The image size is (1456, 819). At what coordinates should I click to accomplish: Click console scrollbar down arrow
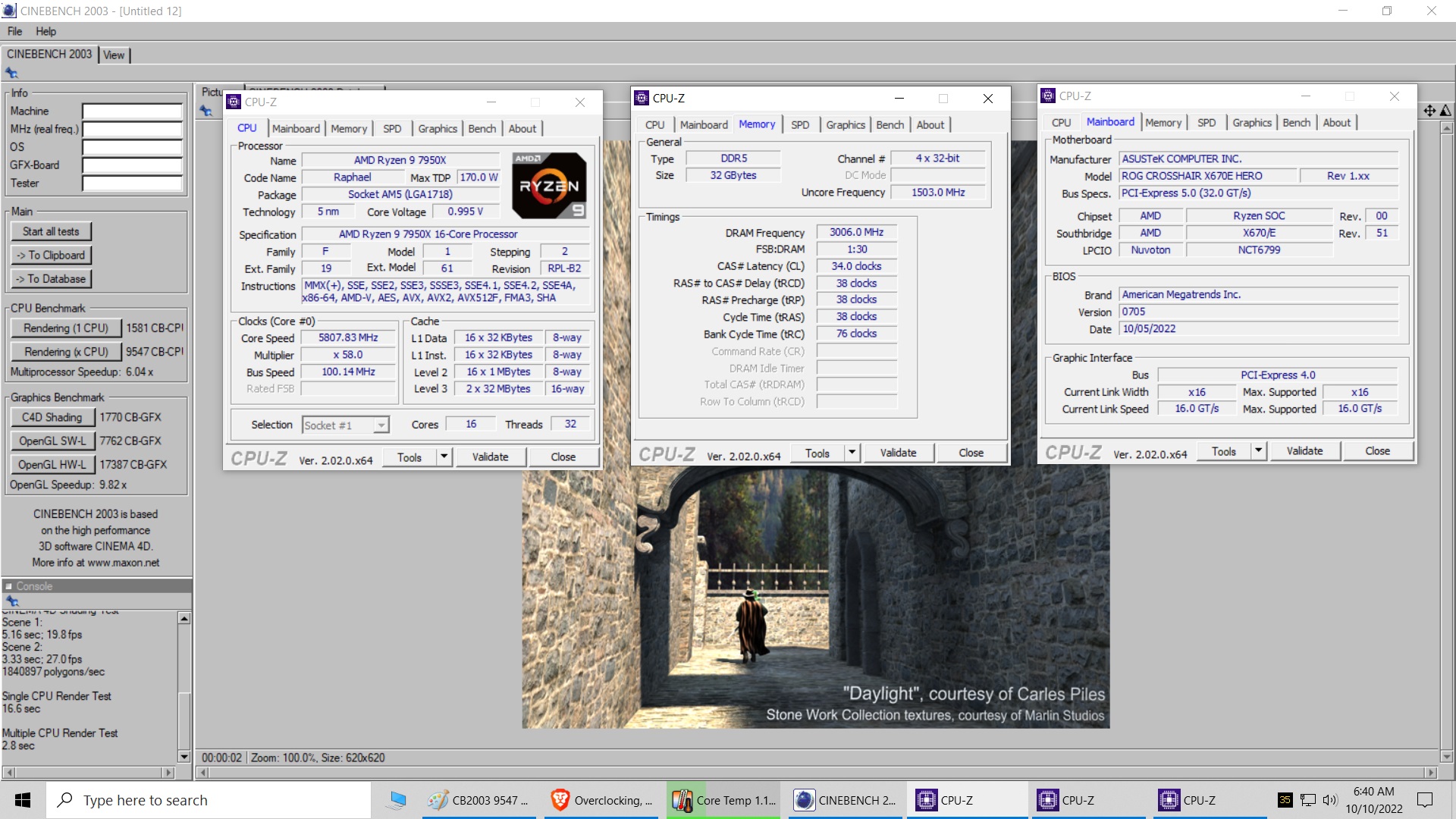tap(184, 756)
